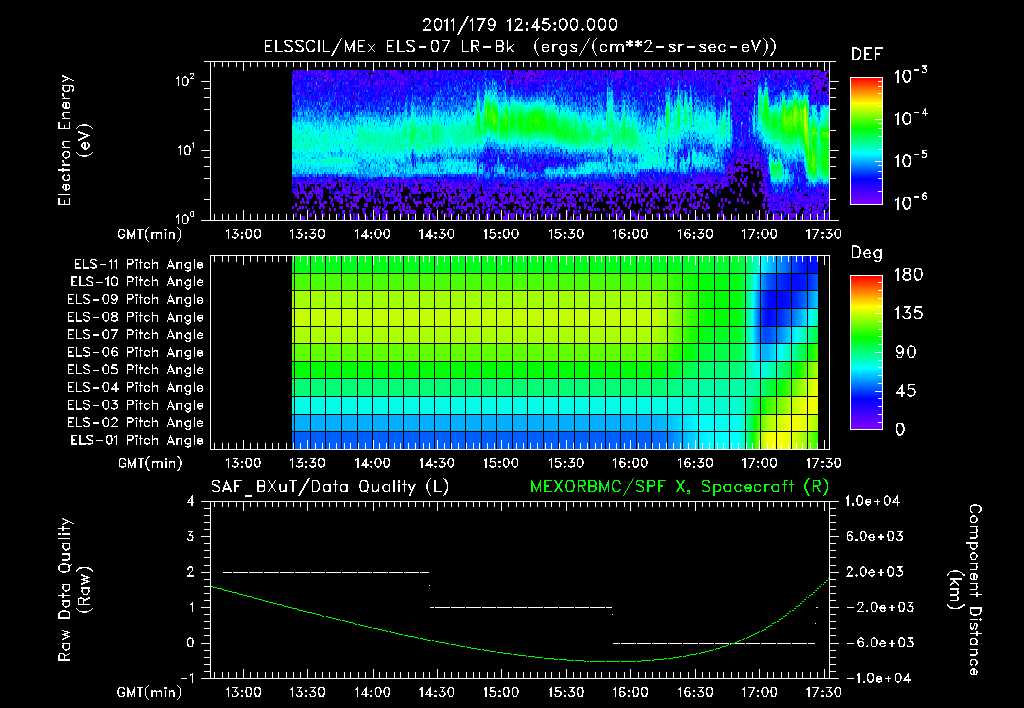
Task: Select the ELS-09 Pitch Angle row label
Action: tap(136, 300)
